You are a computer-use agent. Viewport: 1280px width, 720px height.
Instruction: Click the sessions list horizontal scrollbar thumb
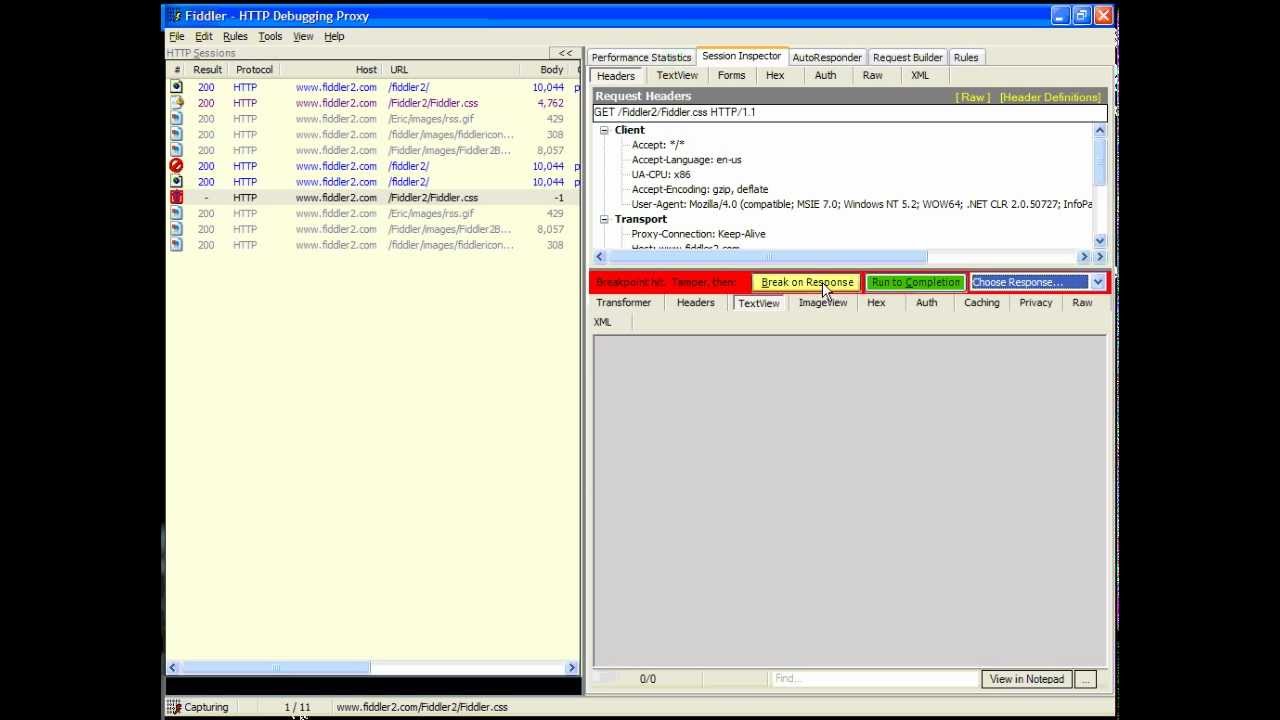(x=276, y=667)
